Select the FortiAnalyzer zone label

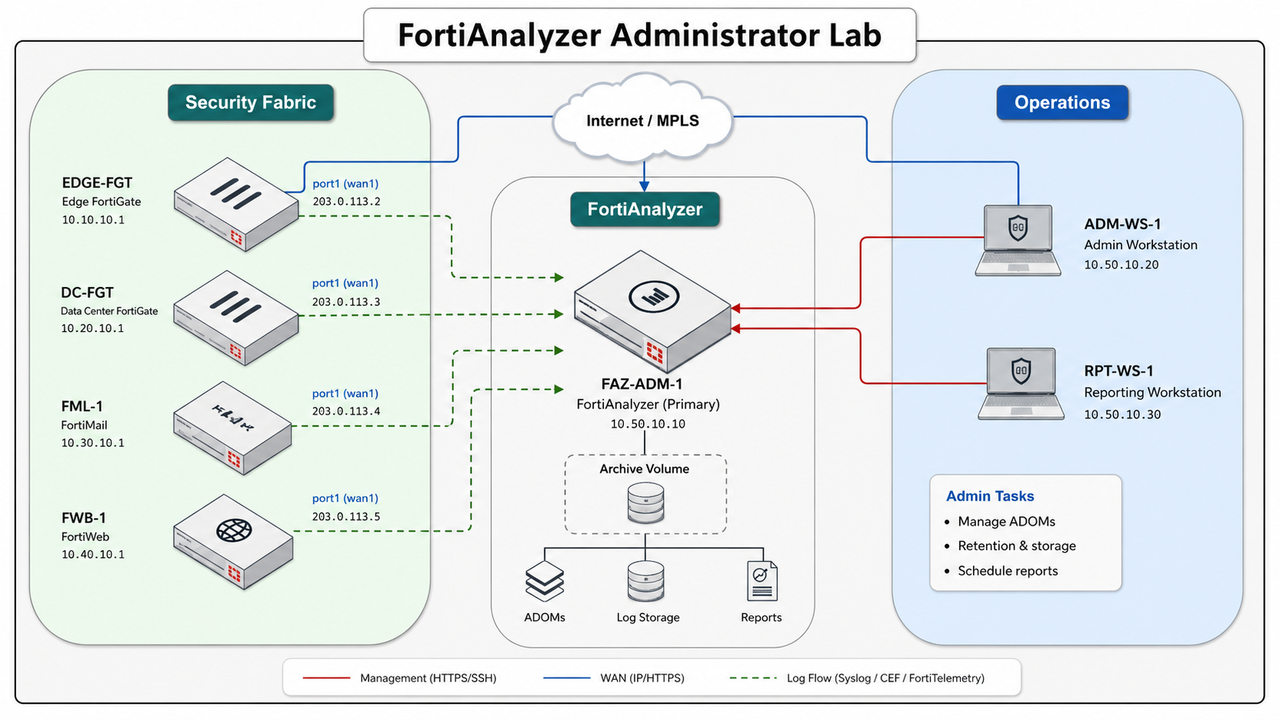[645, 210]
